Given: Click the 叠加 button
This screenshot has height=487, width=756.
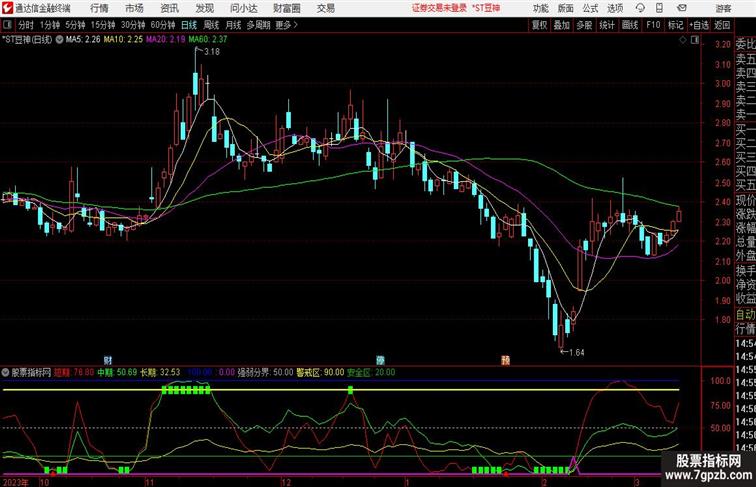Looking at the screenshot, I should (562, 25).
